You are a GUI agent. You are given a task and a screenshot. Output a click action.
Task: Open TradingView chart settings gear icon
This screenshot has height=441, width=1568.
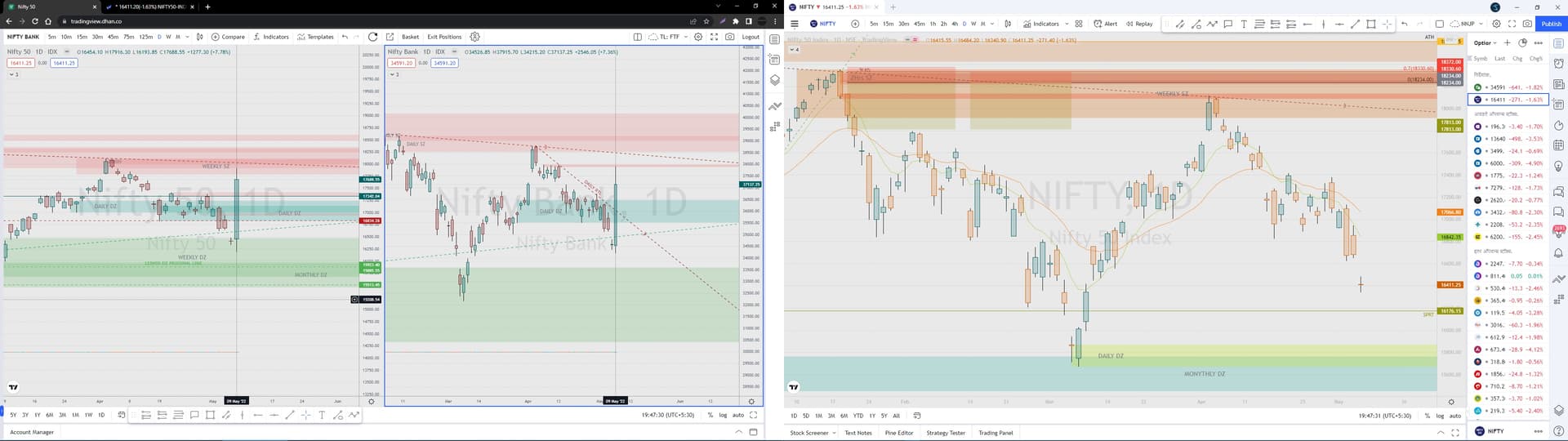coord(1496,24)
